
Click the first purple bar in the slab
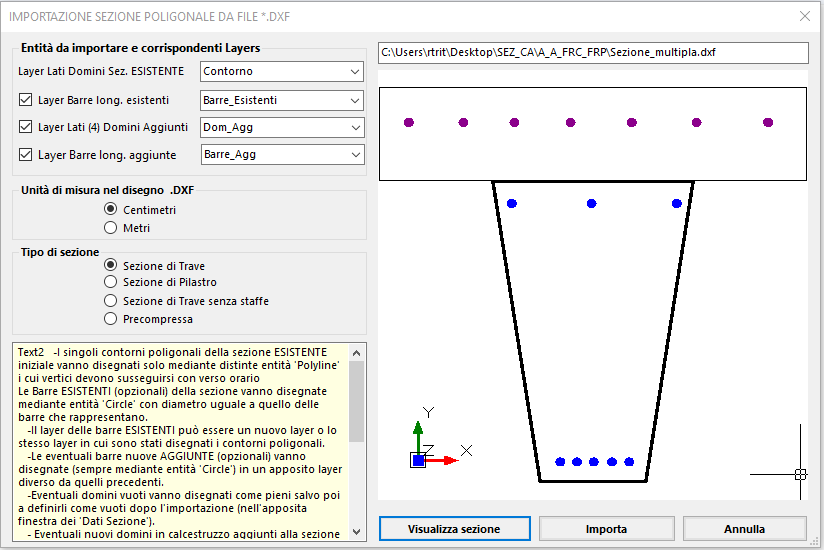[x=409, y=122]
